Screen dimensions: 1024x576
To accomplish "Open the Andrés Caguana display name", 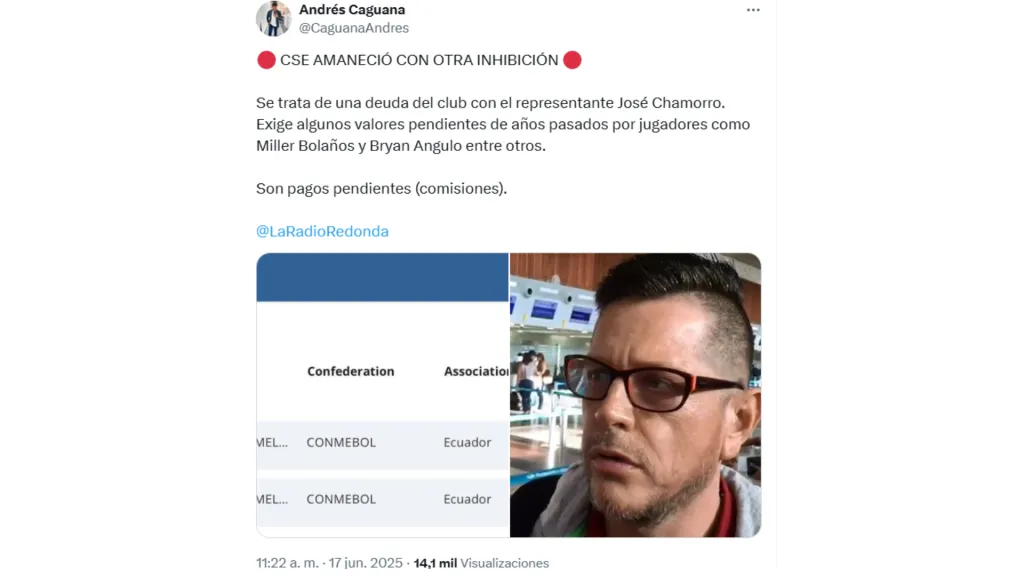I will [x=352, y=10].
